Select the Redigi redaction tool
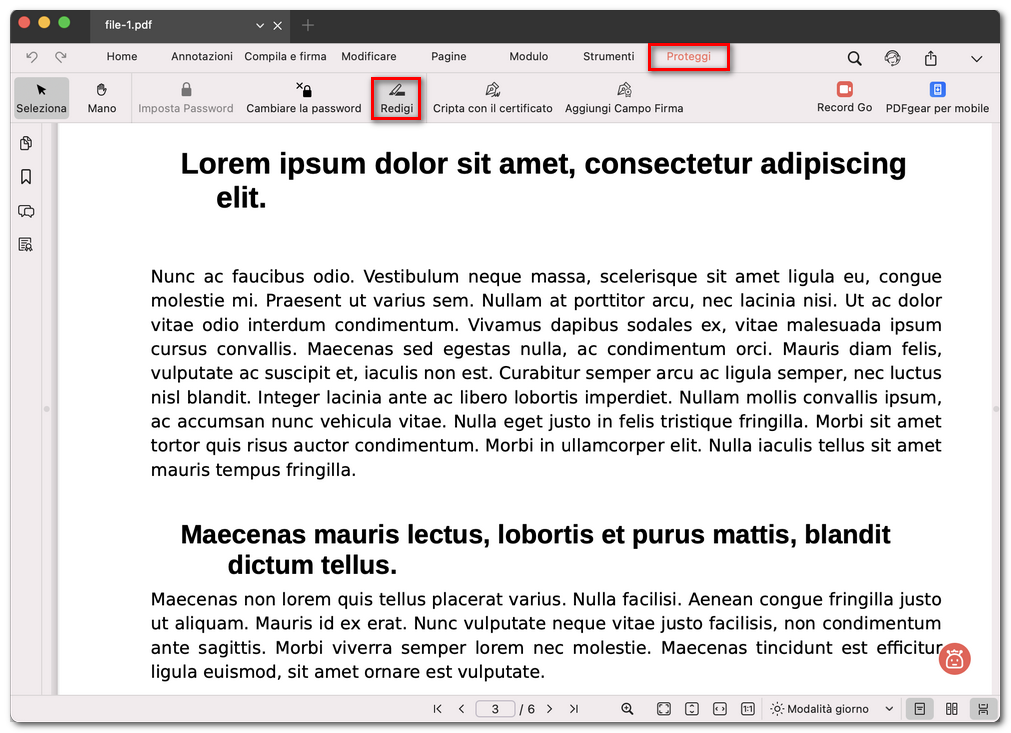Viewport: 1011px width, 733px height. coord(396,97)
